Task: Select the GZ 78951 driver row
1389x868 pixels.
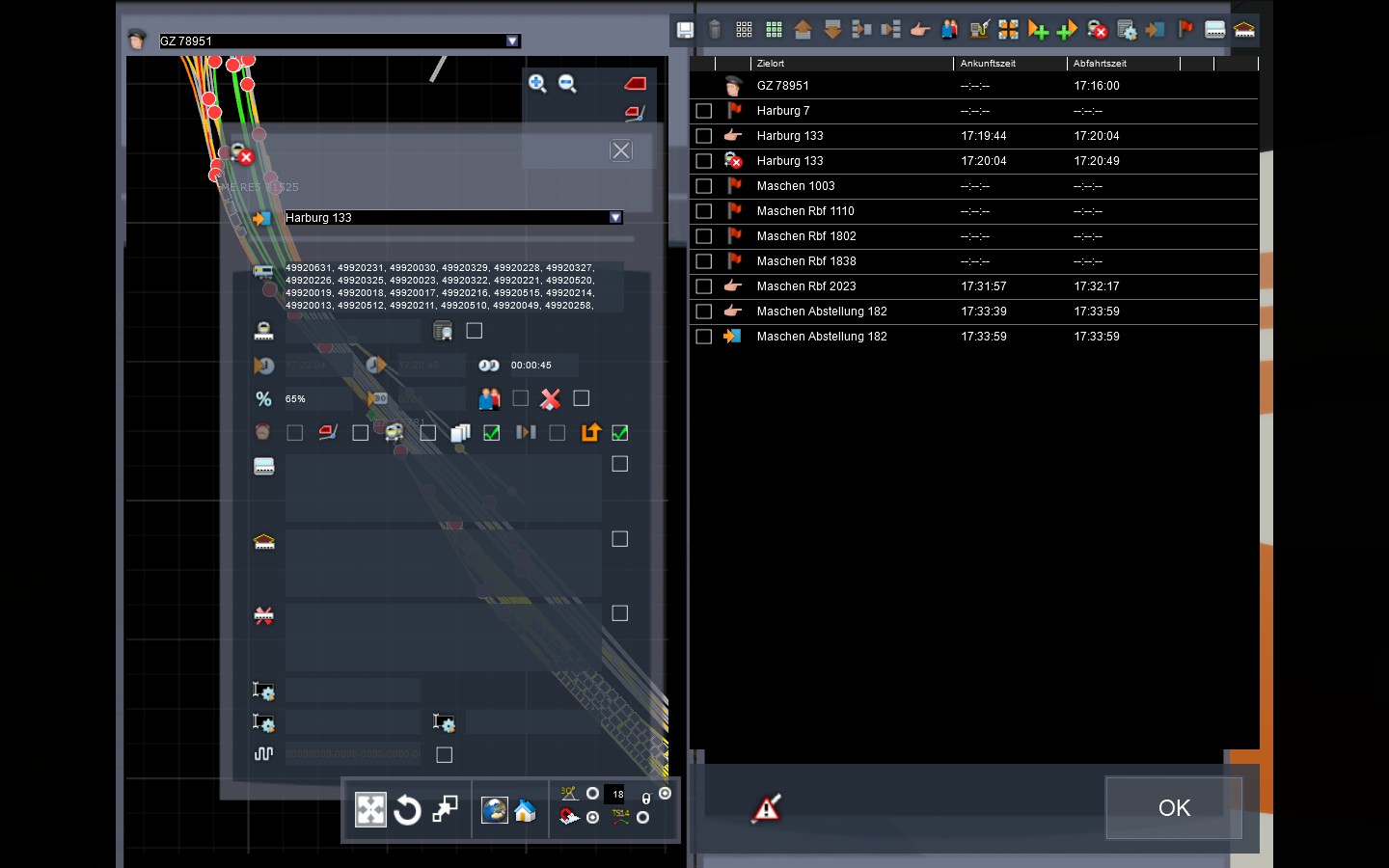Action: tap(974, 86)
